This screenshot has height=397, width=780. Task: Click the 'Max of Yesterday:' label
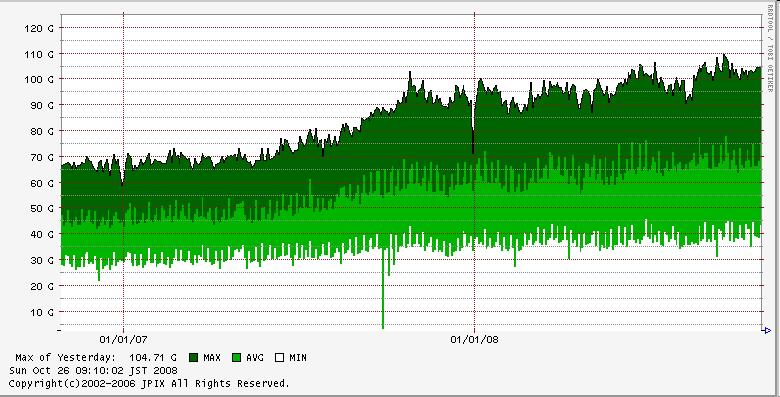(x=65, y=357)
